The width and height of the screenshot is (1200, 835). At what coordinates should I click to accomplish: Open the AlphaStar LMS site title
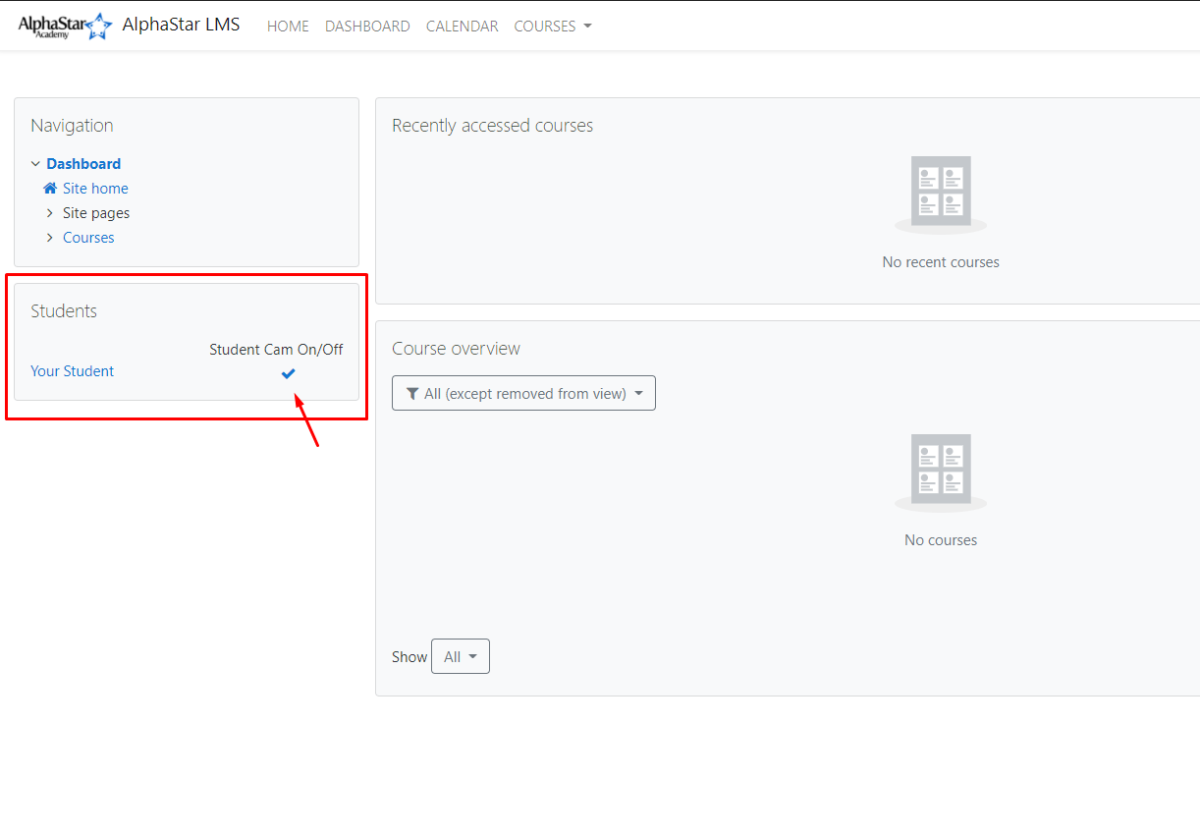(181, 25)
